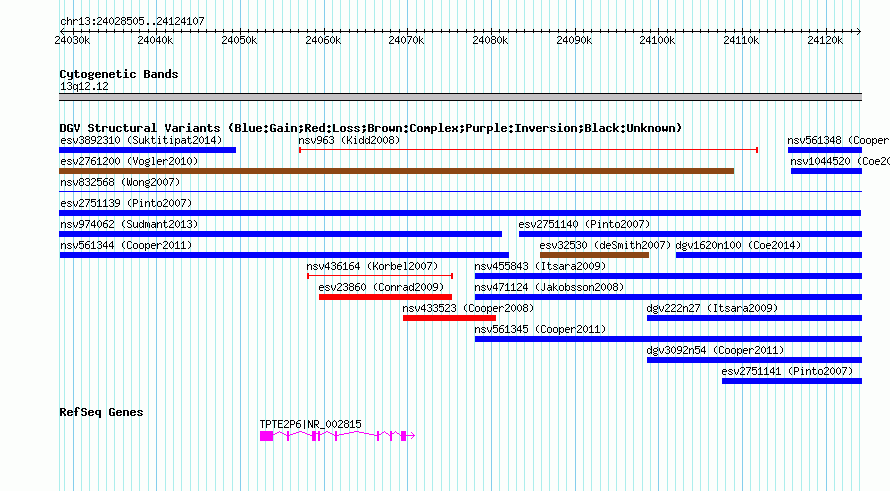Viewport: 890px width, 491px height.
Task: Open the esv23860 (Conrad2009) label
Action: click(381, 287)
